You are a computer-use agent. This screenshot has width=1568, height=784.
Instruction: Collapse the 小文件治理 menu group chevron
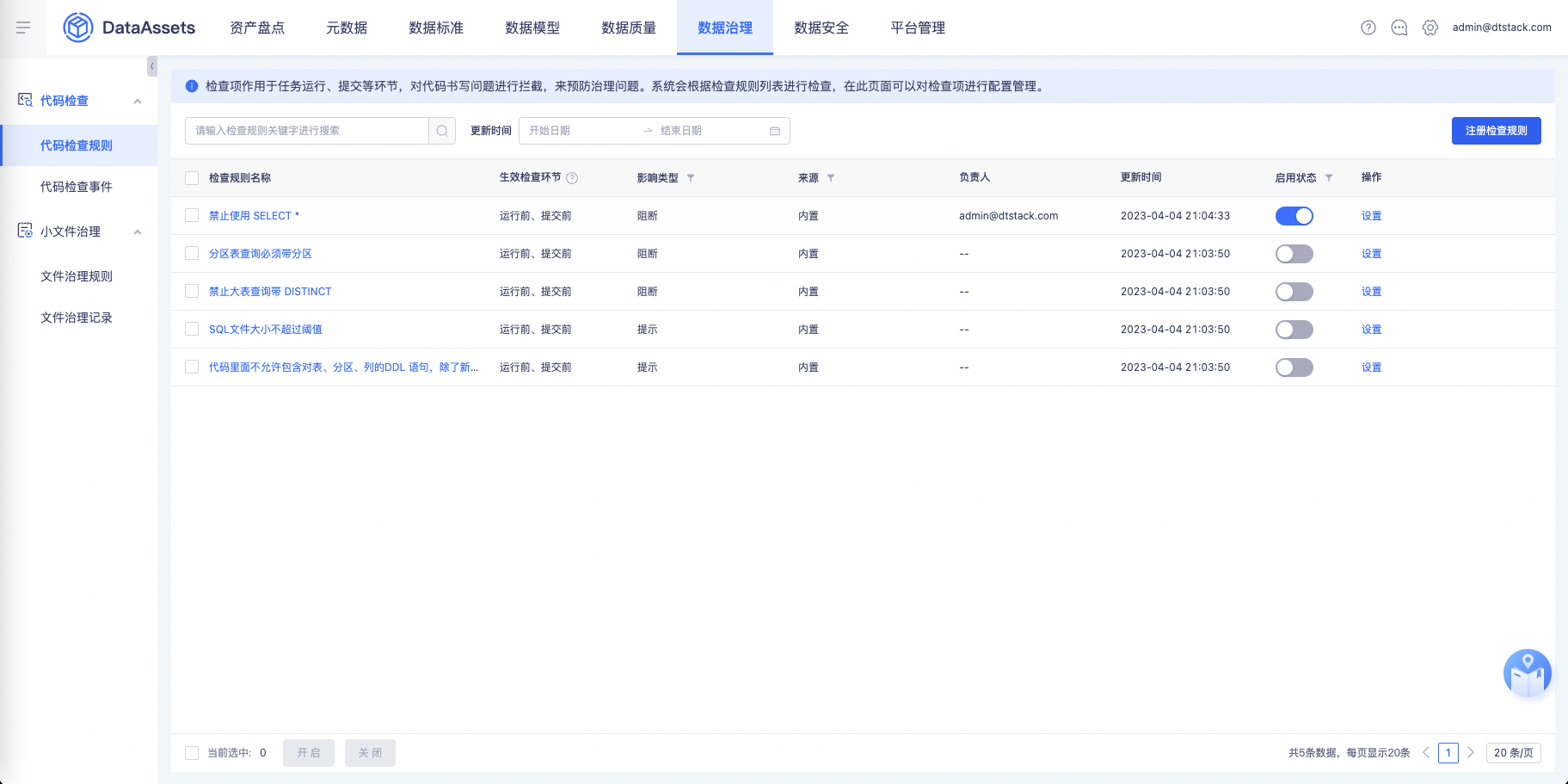tap(138, 232)
